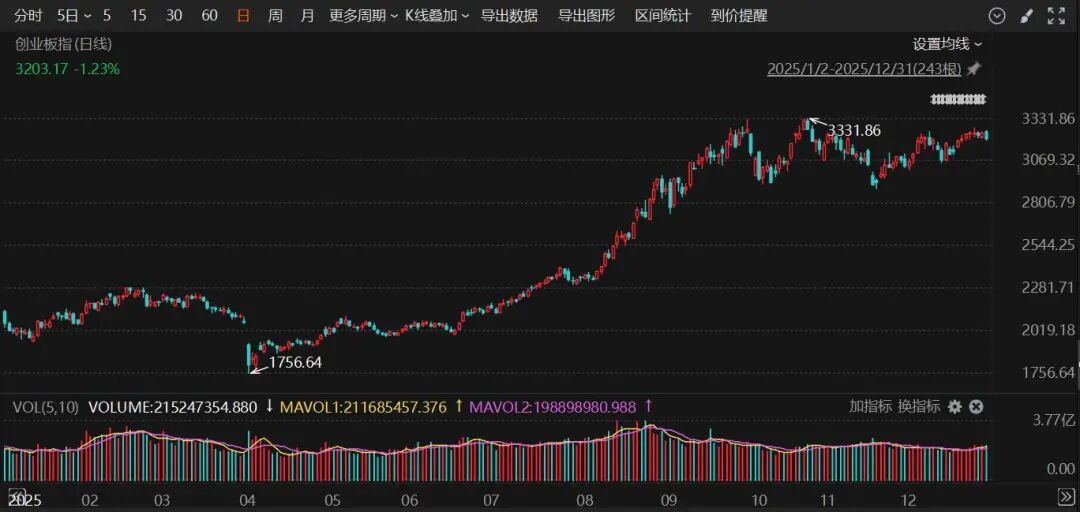This screenshot has height=512, width=1080.
Task: Pin the date range with pushpin icon
Action: click(x=974, y=69)
